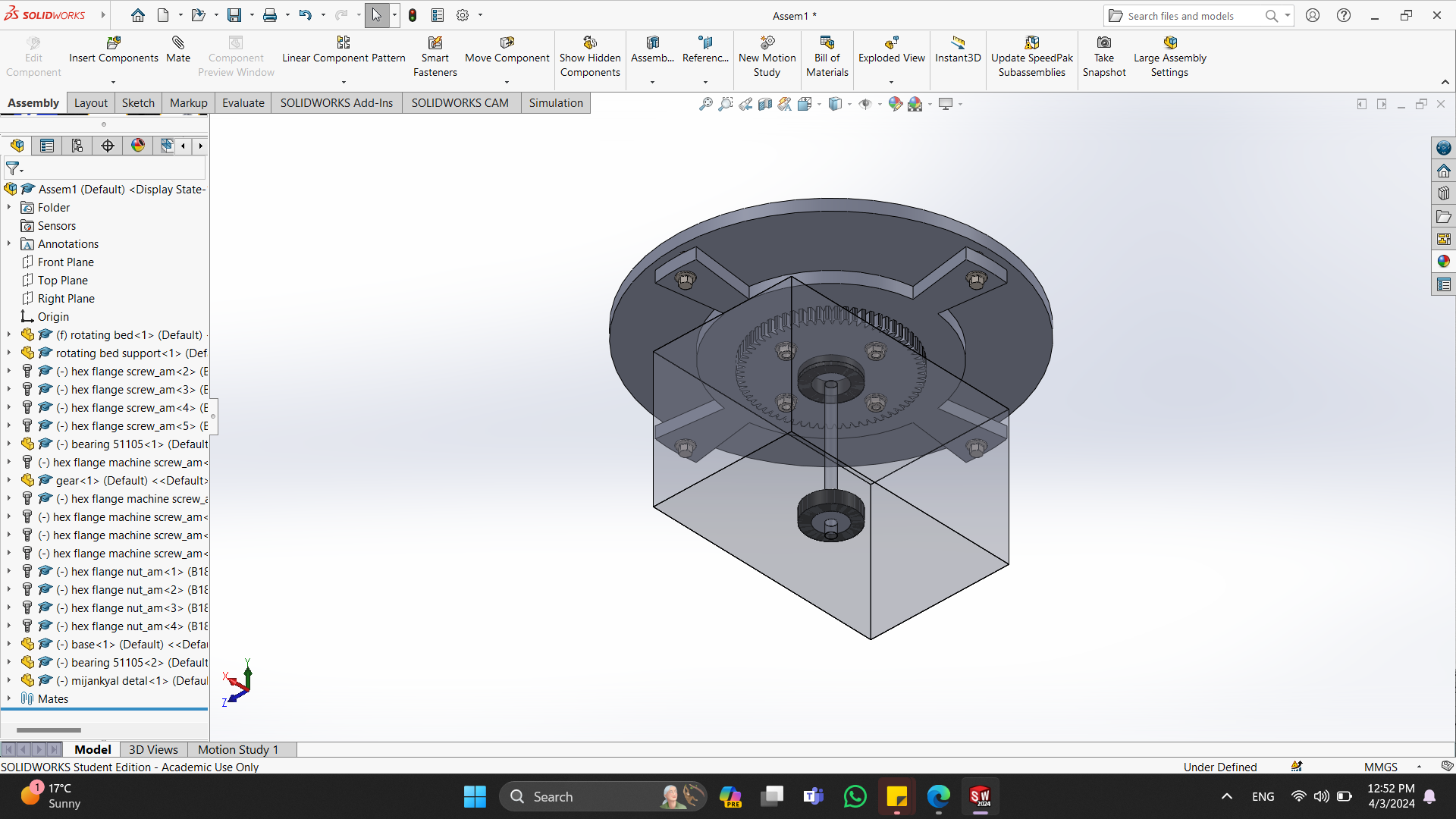The image size is (1456, 819).
Task: Open Apply Scene icon in view toolbar
Action: point(915,104)
